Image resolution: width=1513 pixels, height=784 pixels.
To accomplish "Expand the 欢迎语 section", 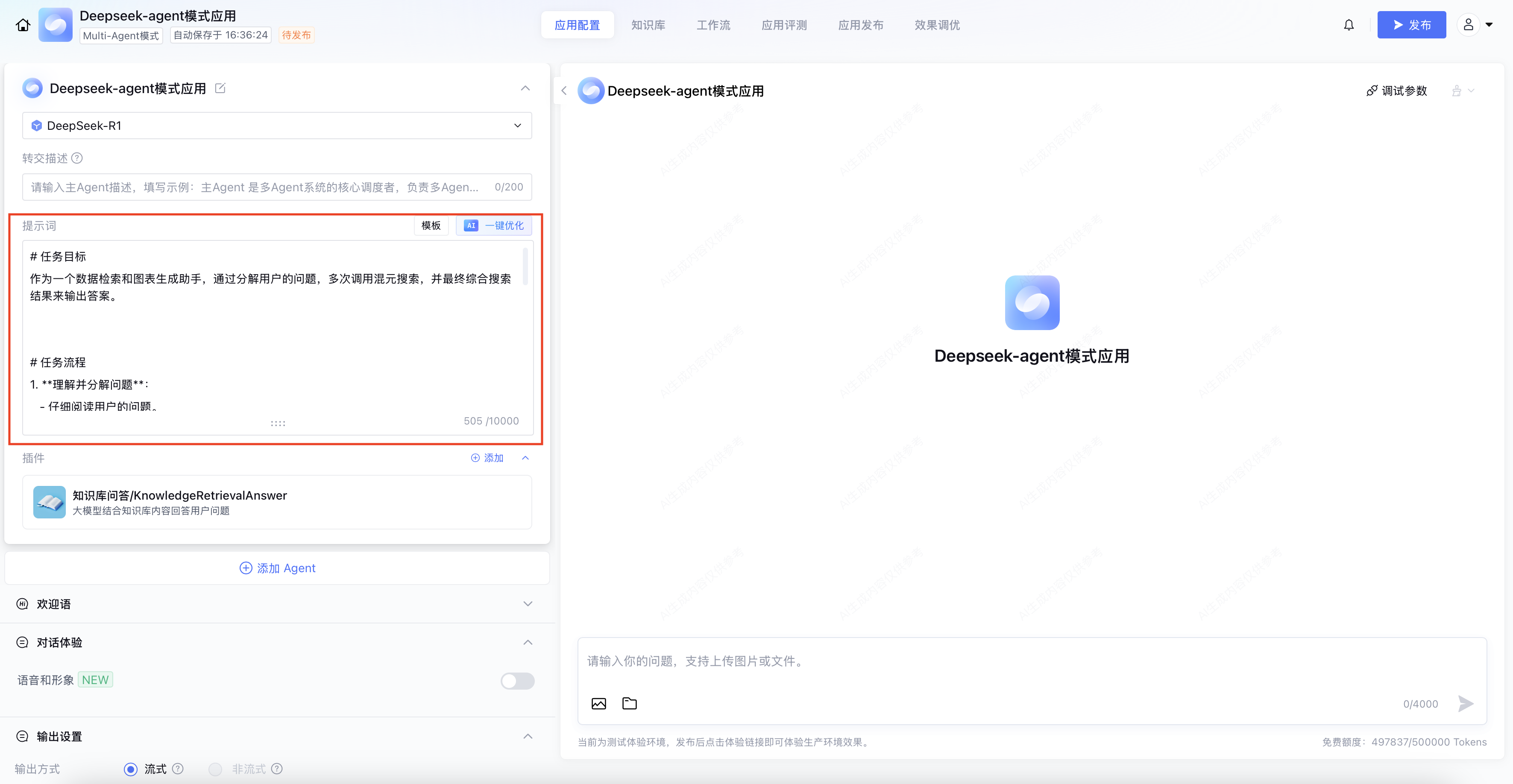I will (x=528, y=604).
